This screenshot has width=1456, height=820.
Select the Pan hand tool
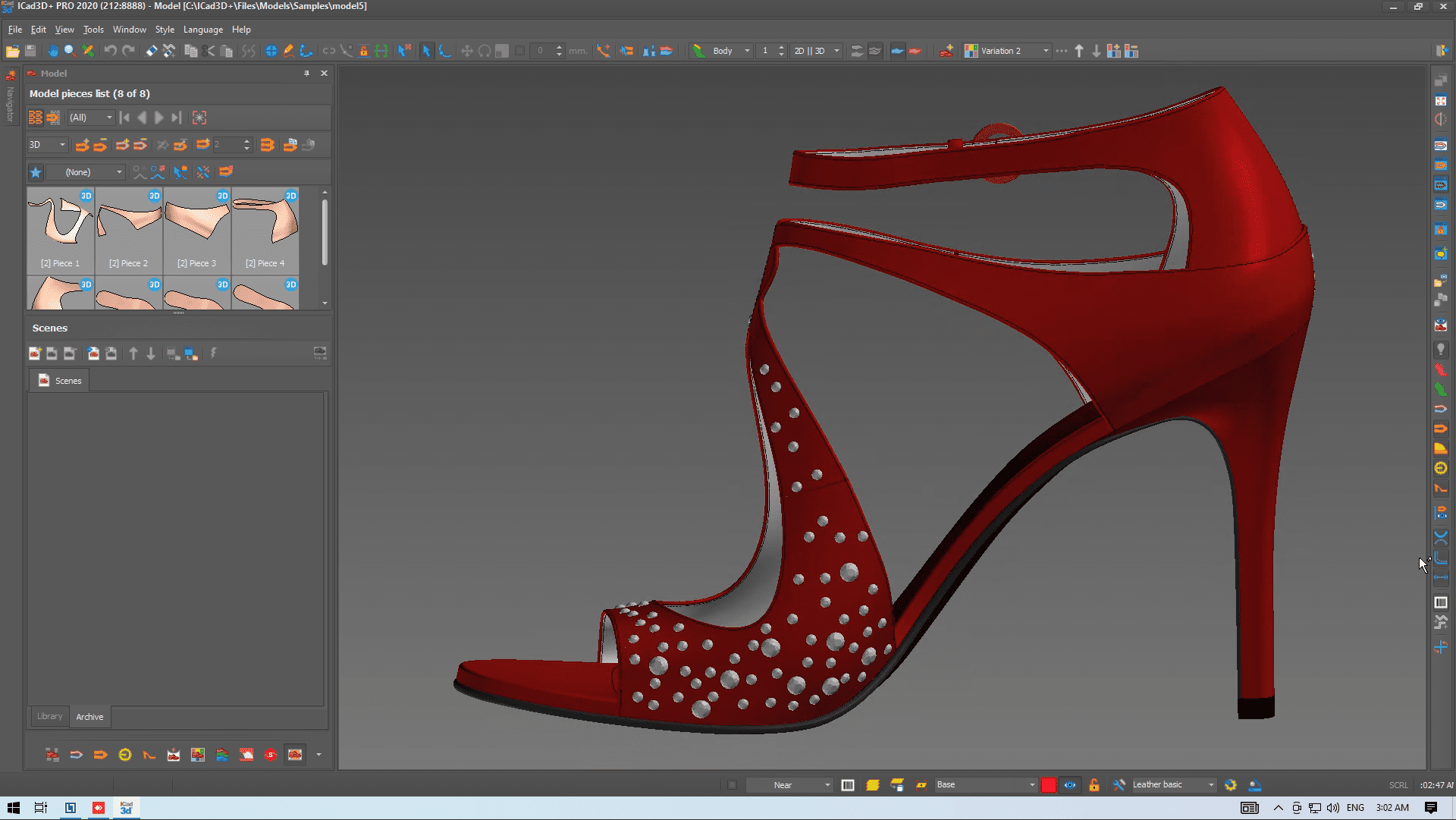(x=52, y=51)
